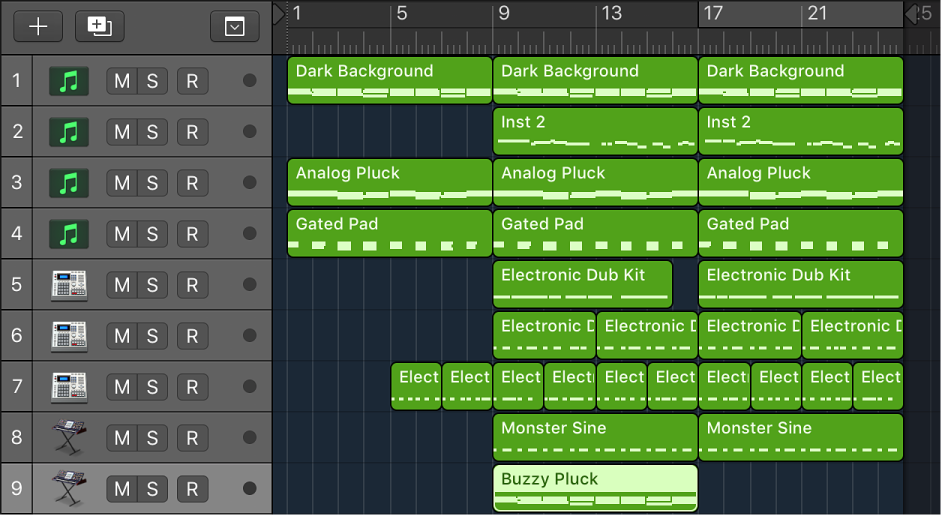Click bar 17 in the ruler
Viewport: 942px width, 516px height.
(x=713, y=13)
